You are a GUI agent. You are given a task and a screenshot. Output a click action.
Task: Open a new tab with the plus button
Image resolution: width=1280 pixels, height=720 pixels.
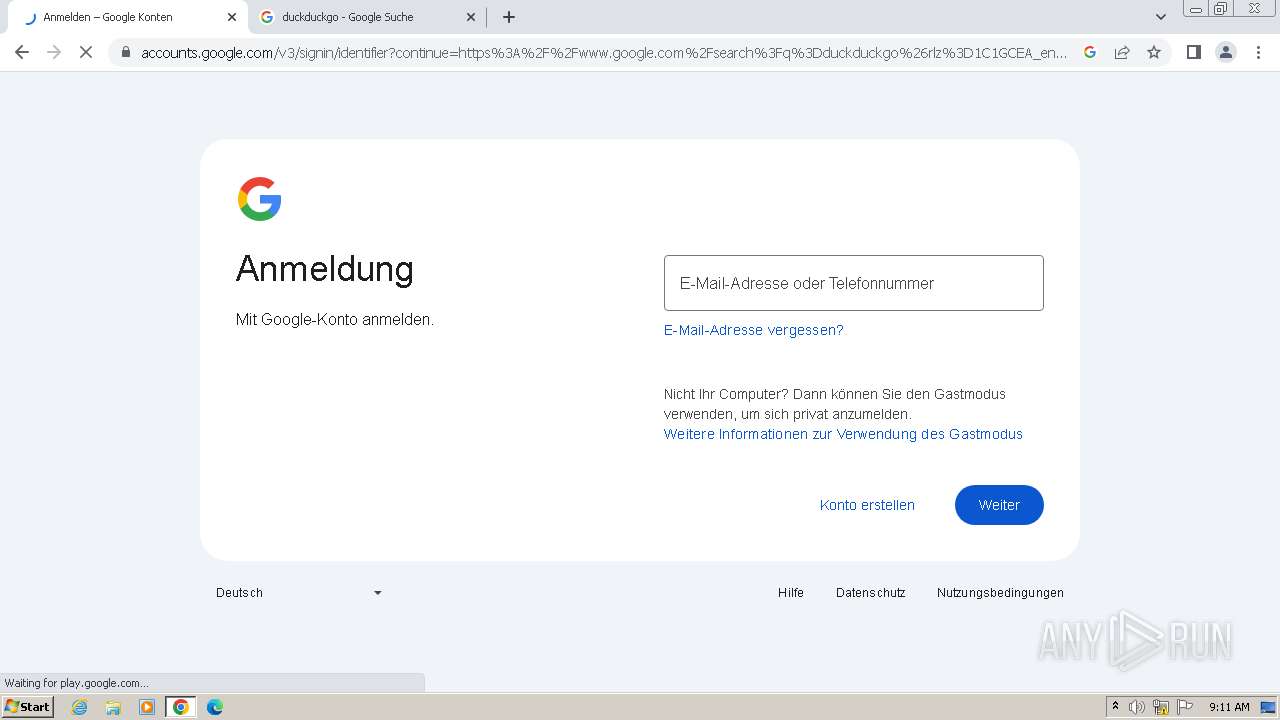(509, 17)
